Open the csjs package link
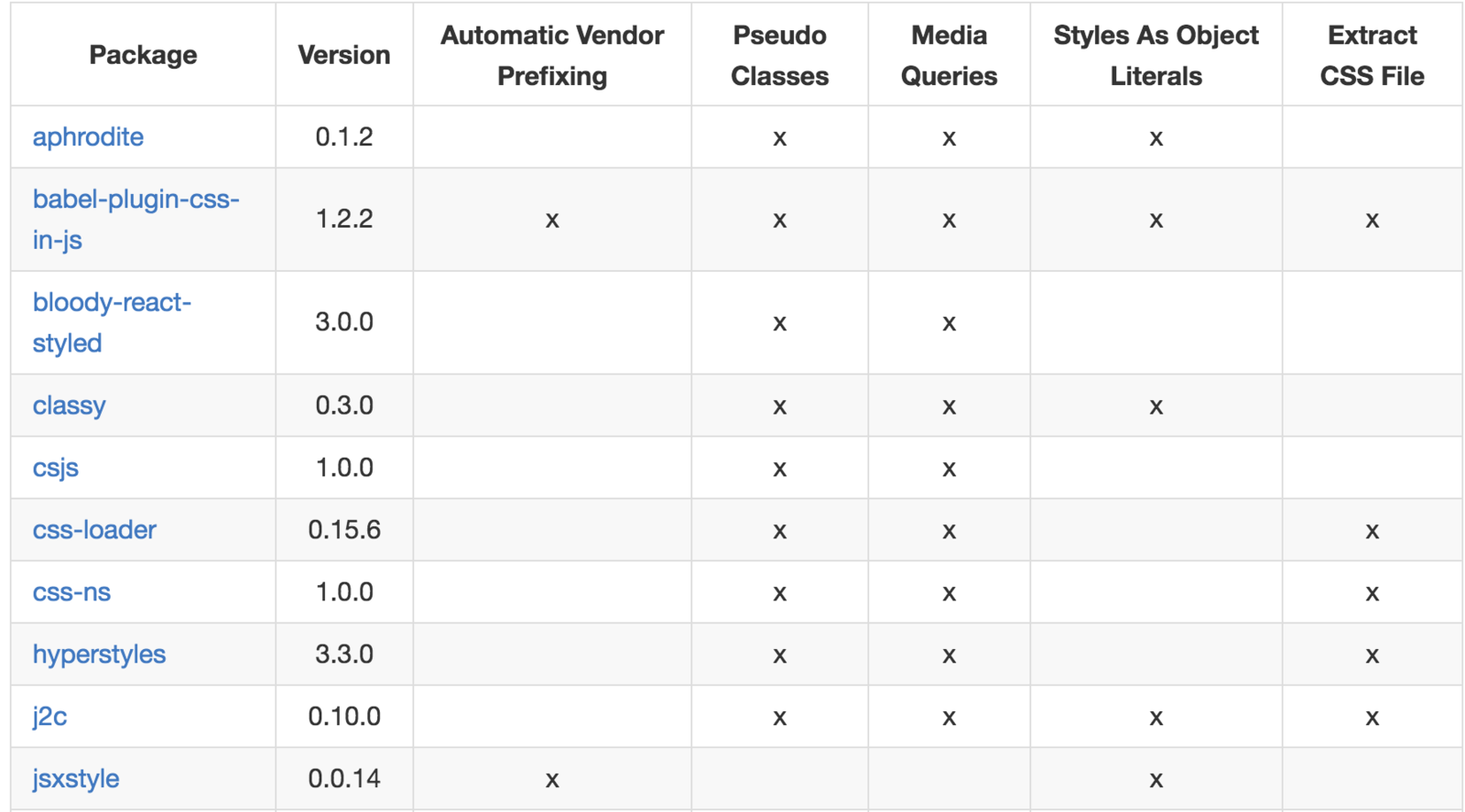This screenshot has height=812, width=1465. tap(56, 468)
